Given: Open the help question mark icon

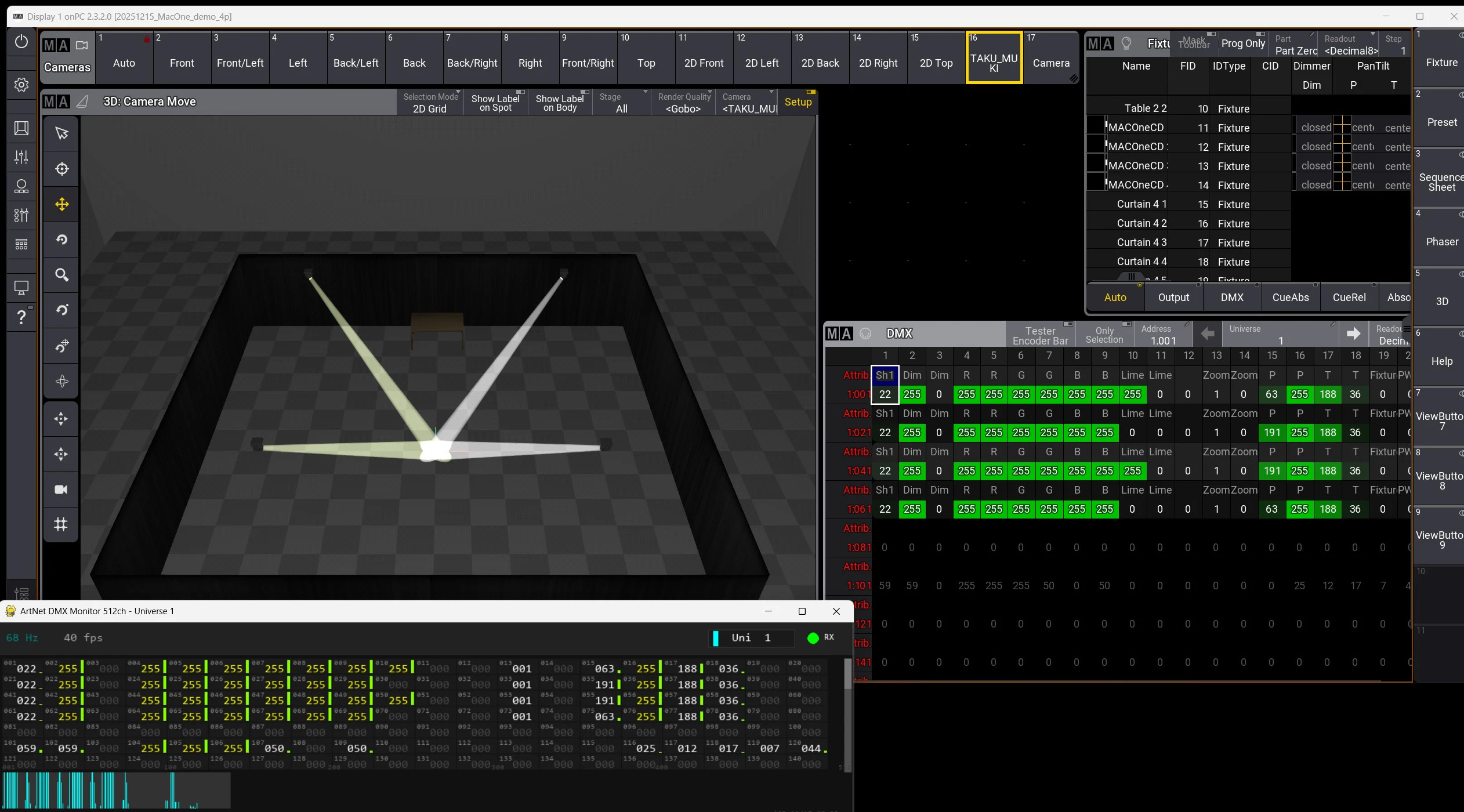Looking at the screenshot, I should coord(21,317).
